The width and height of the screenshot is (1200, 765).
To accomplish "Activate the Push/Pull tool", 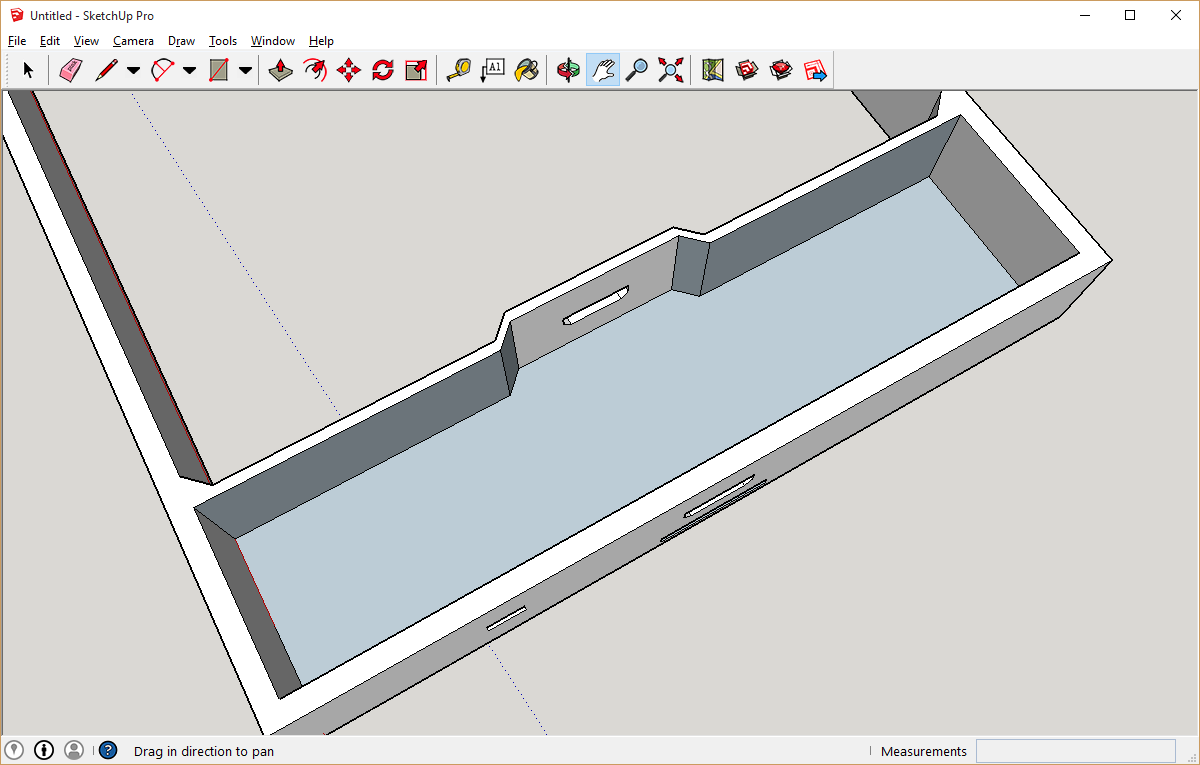I will [x=281, y=70].
